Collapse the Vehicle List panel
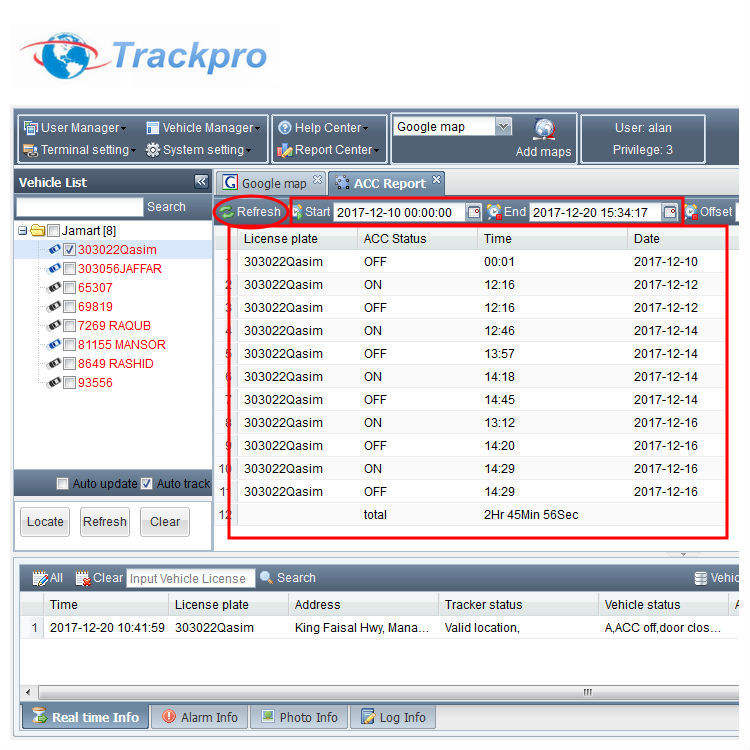 [x=201, y=181]
